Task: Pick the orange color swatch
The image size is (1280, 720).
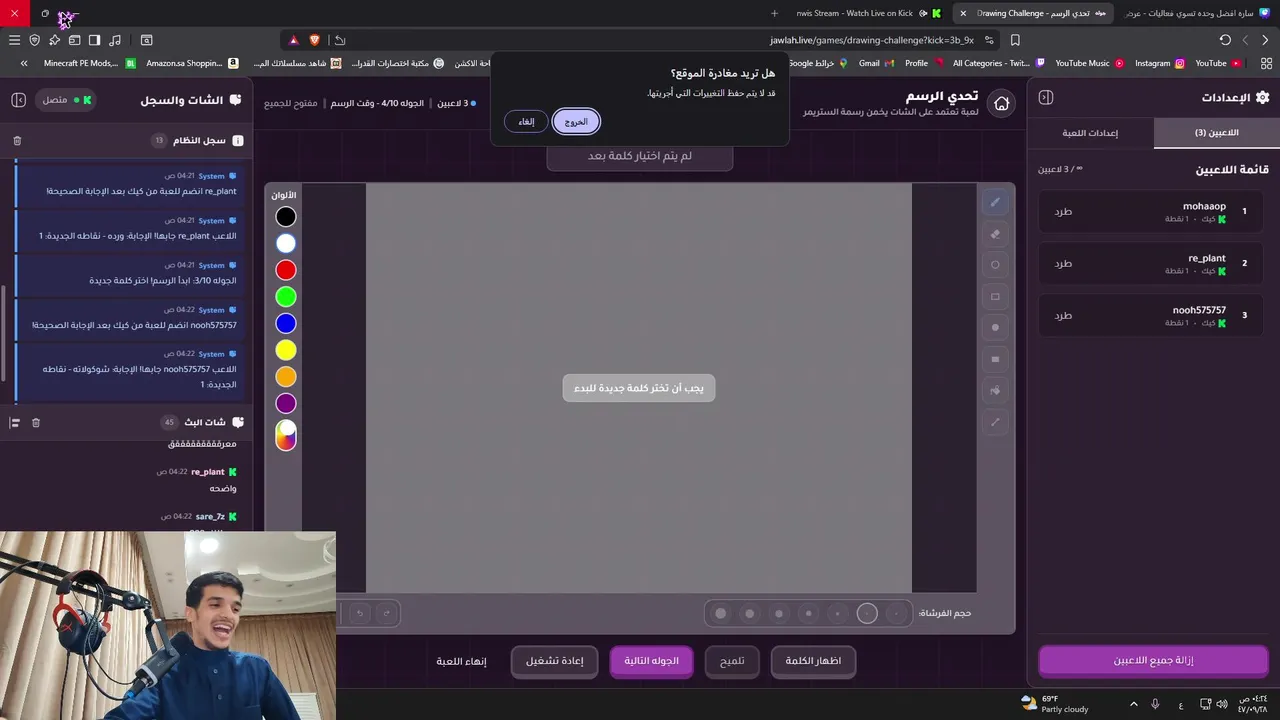Action: tap(286, 377)
